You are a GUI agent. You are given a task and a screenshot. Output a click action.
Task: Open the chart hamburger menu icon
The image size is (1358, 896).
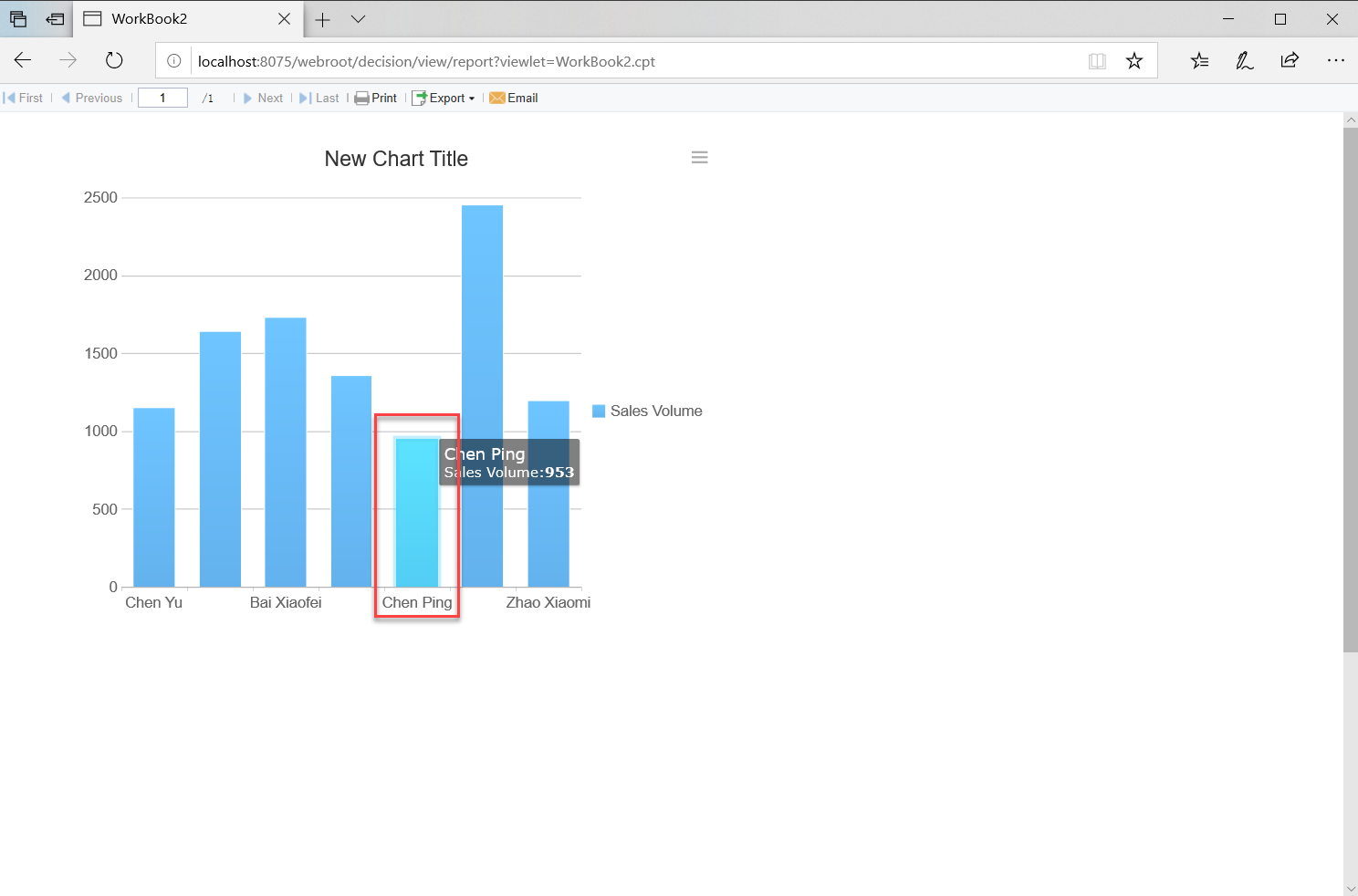coord(699,157)
